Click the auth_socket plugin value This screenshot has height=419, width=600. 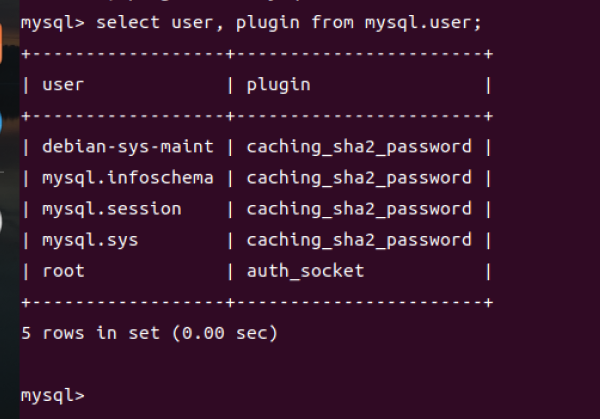click(305, 271)
